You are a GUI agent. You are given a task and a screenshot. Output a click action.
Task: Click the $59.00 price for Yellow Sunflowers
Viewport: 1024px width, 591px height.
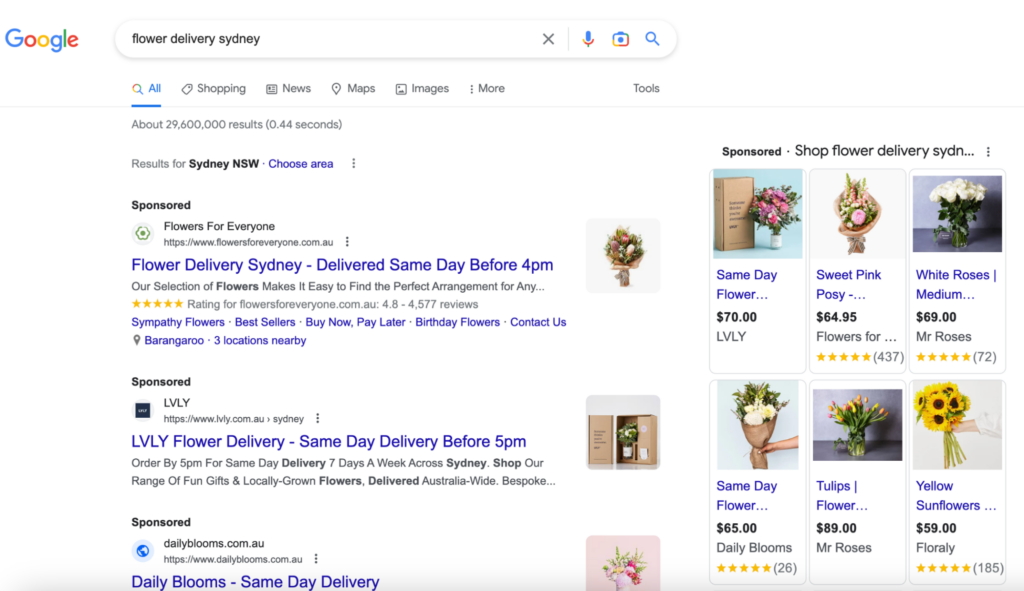936,528
